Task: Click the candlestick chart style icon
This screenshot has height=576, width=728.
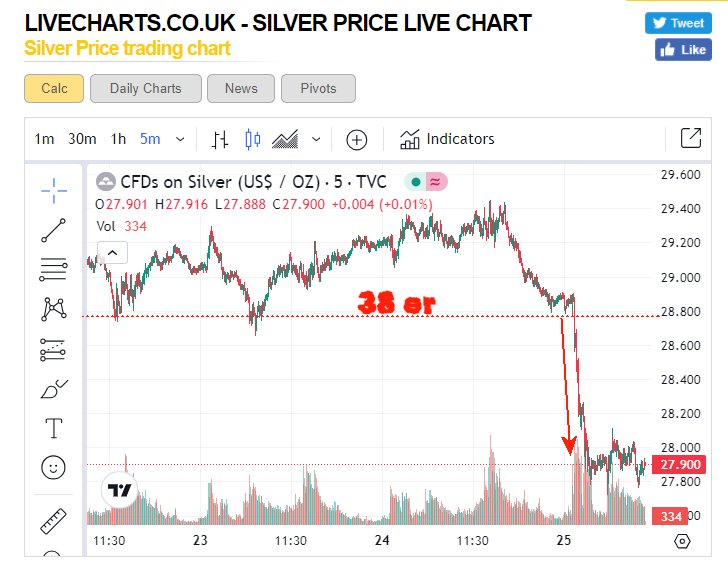Action: click(252, 139)
